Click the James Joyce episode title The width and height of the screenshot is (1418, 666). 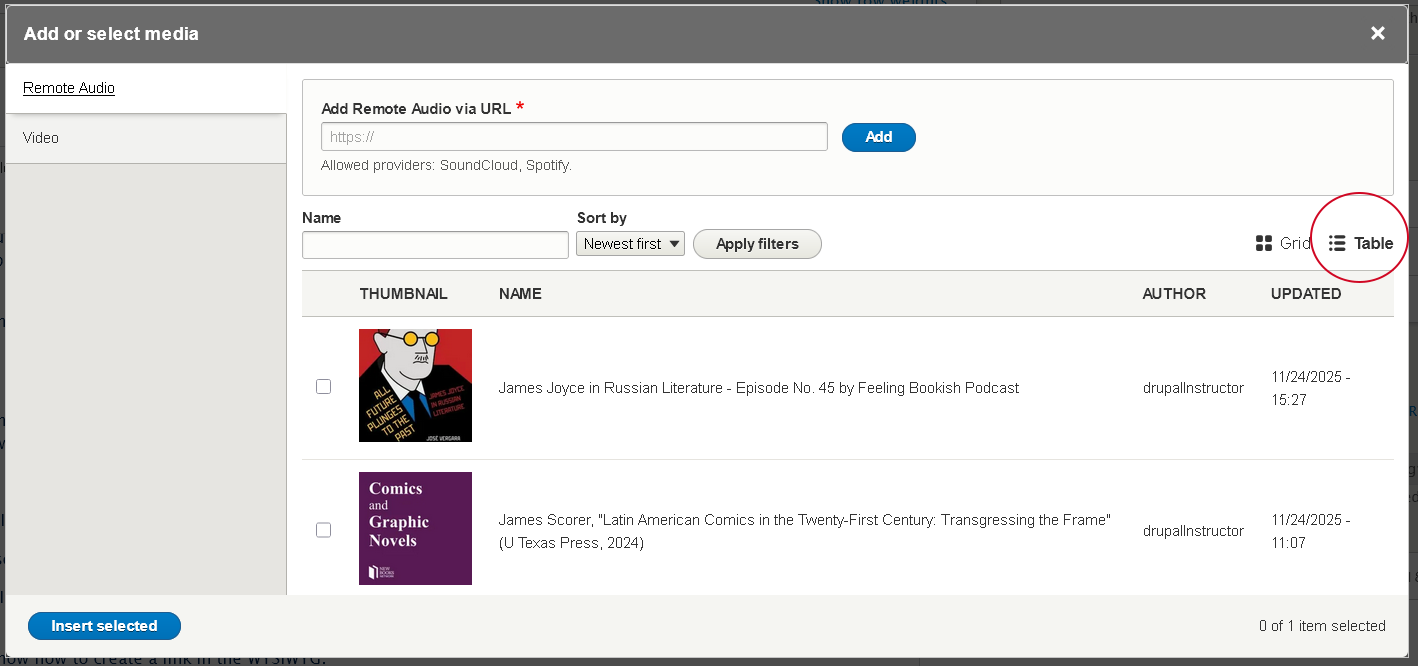pos(758,388)
